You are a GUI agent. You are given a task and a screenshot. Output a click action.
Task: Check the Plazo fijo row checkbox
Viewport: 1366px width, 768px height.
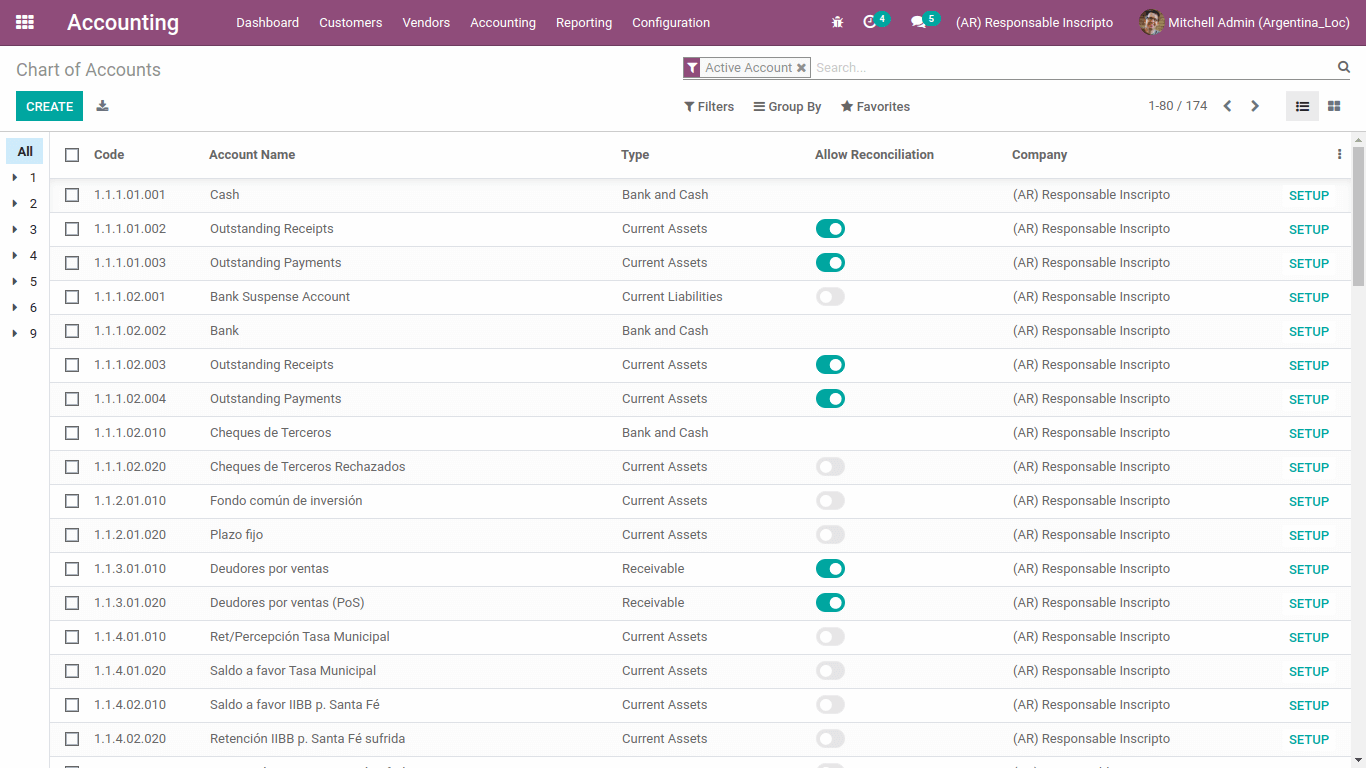coord(72,535)
